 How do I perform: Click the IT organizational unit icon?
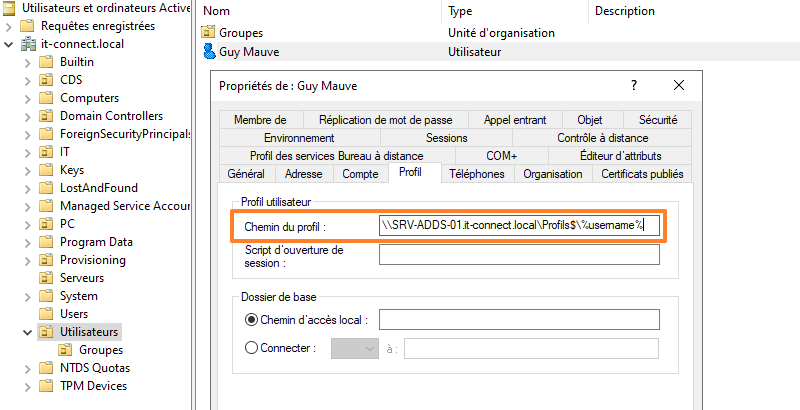coord(46,152)
